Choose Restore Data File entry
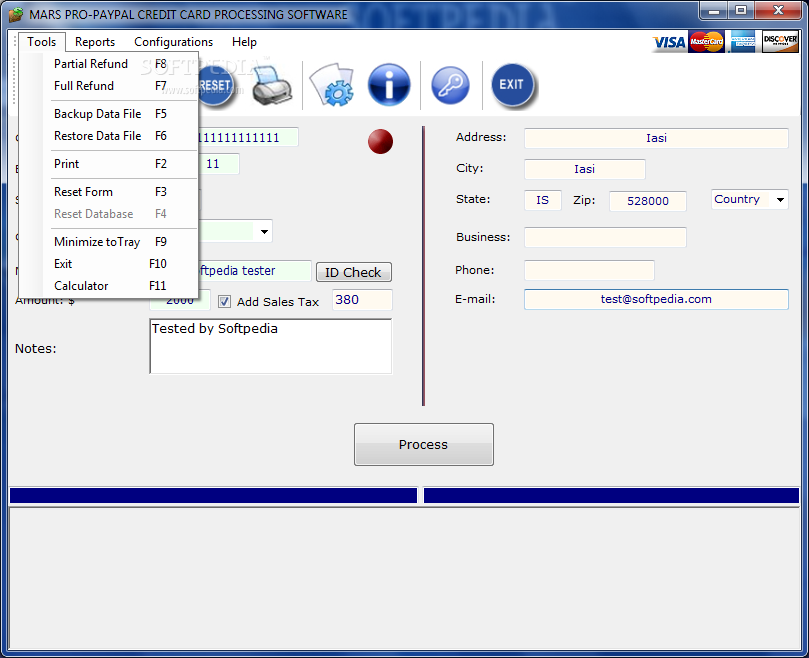This screenshot has width=809, height=658. pos(108,136)
